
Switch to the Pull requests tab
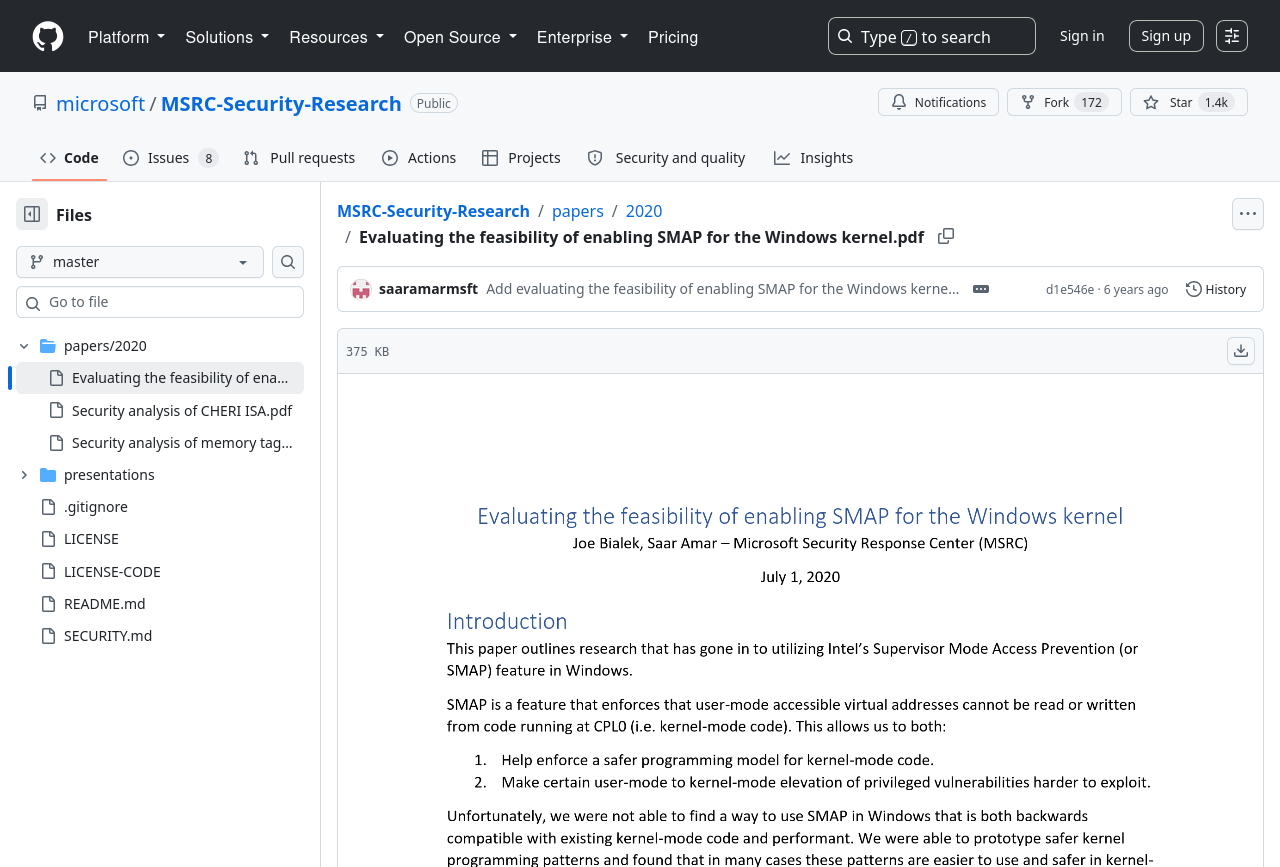click(299, 158)
